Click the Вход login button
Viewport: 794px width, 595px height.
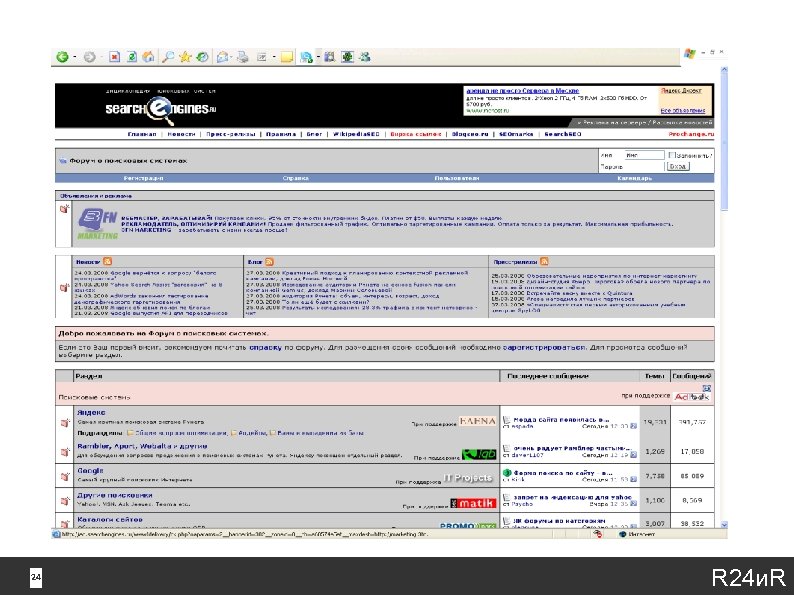click(x=678, y=166)
